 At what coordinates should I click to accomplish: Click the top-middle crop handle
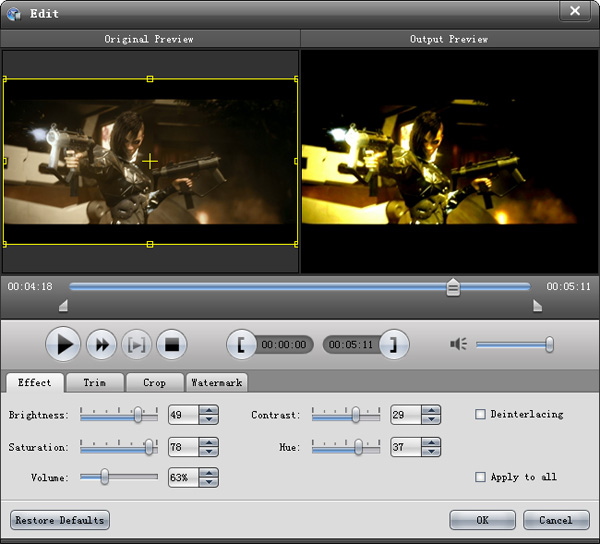coord(150,79)
